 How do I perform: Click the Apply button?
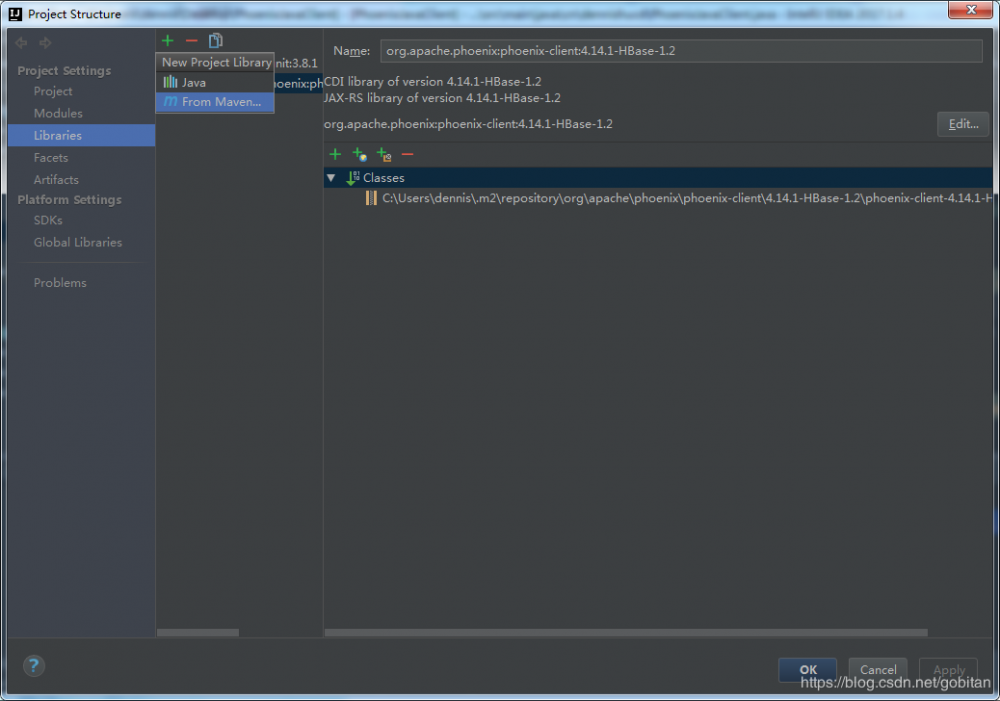[x=948, y=669]
